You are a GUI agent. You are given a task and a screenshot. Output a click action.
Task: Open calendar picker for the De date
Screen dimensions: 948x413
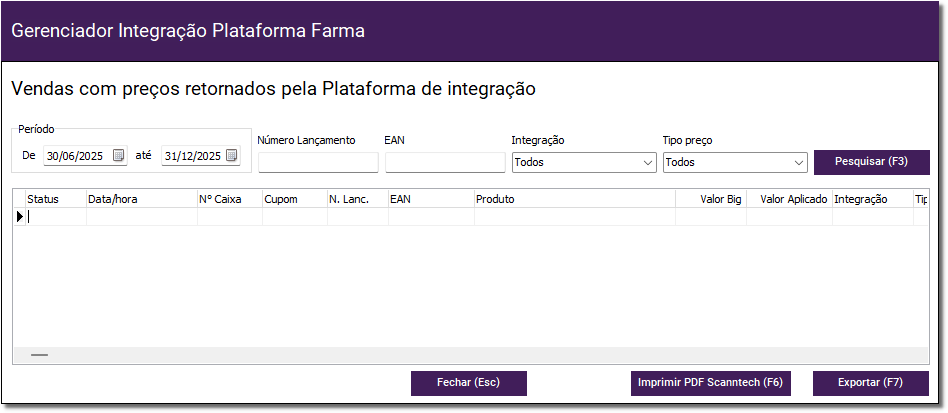(119, 155)
